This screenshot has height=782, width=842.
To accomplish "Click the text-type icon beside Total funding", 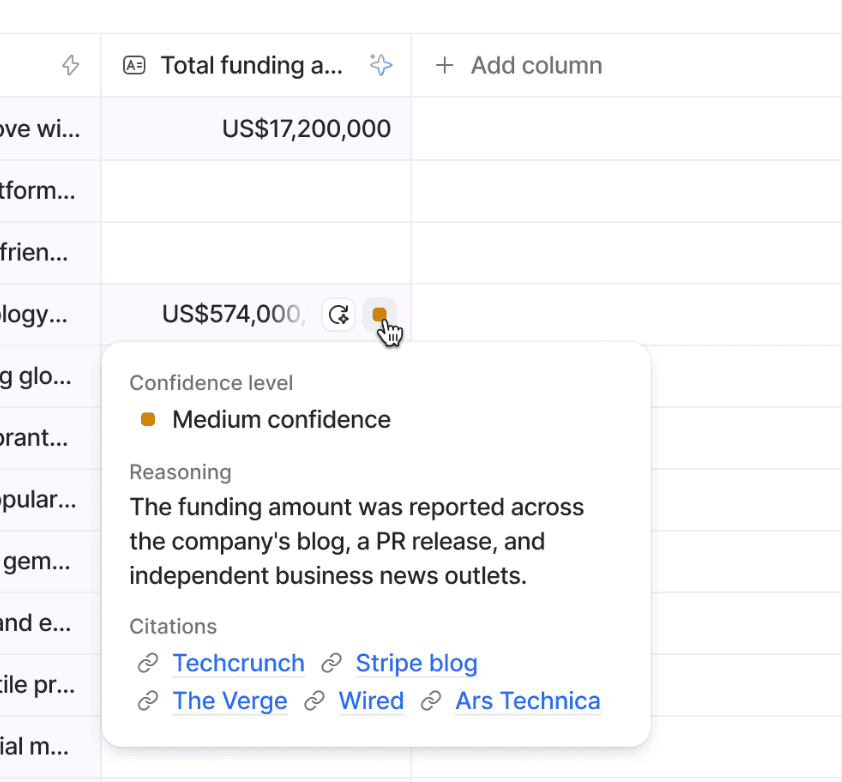I will (134, 66).
